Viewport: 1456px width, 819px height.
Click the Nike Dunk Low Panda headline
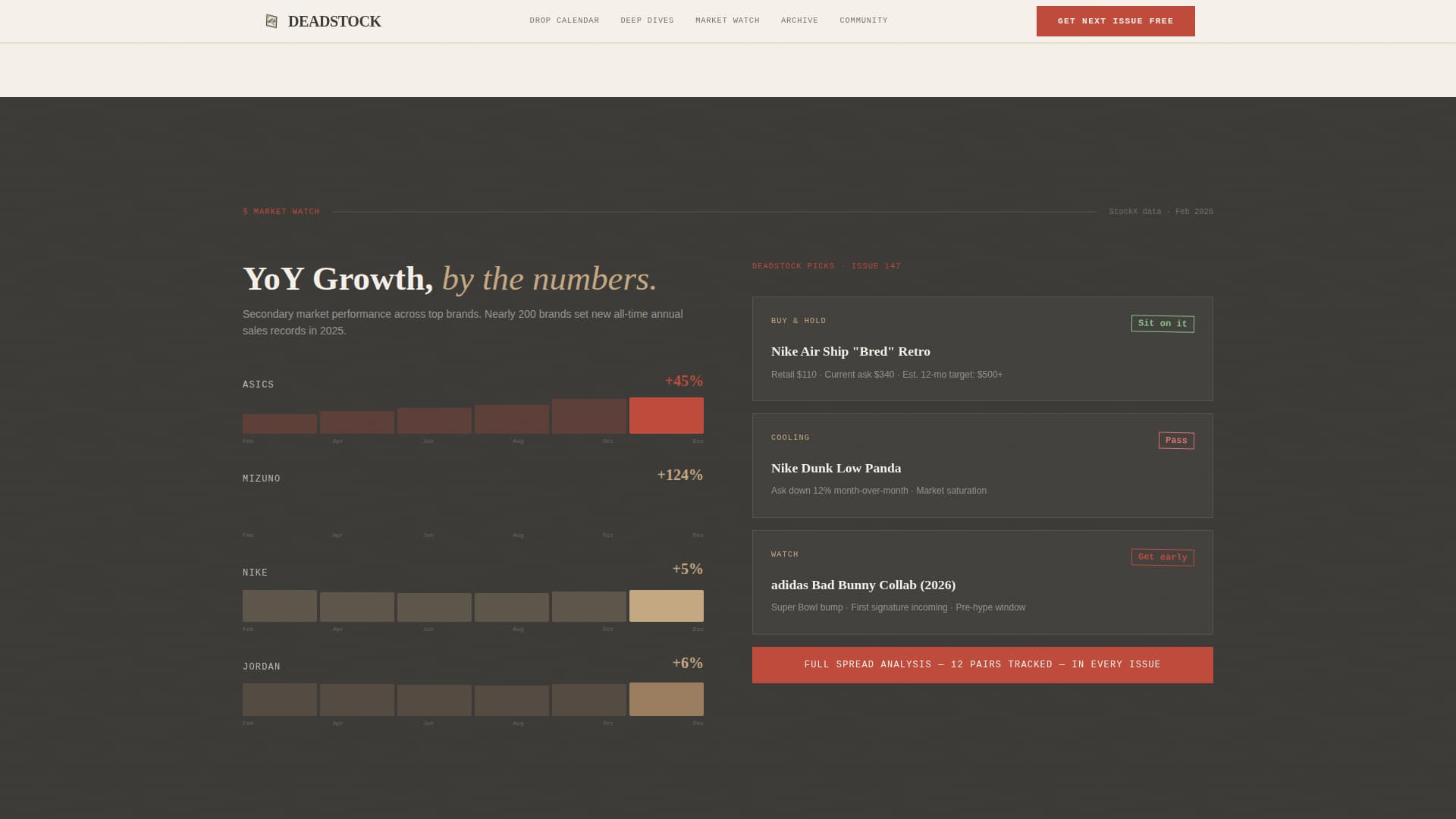(x=836, y=468)
